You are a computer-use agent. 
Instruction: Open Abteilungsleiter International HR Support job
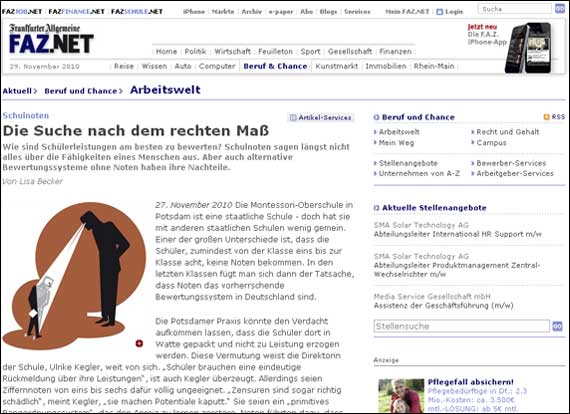pos(458,234)
